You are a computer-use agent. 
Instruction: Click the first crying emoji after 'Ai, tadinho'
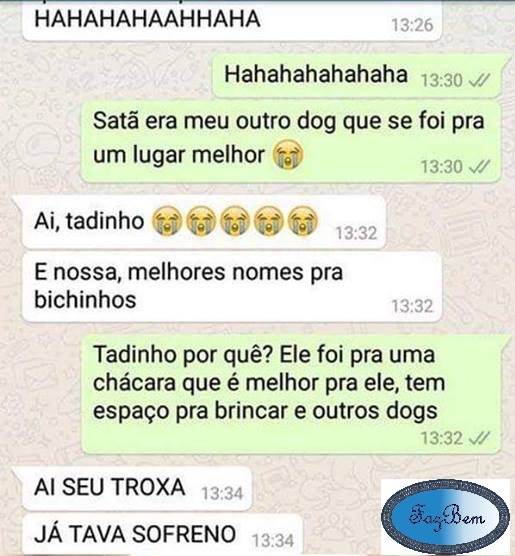coord(167,221)
